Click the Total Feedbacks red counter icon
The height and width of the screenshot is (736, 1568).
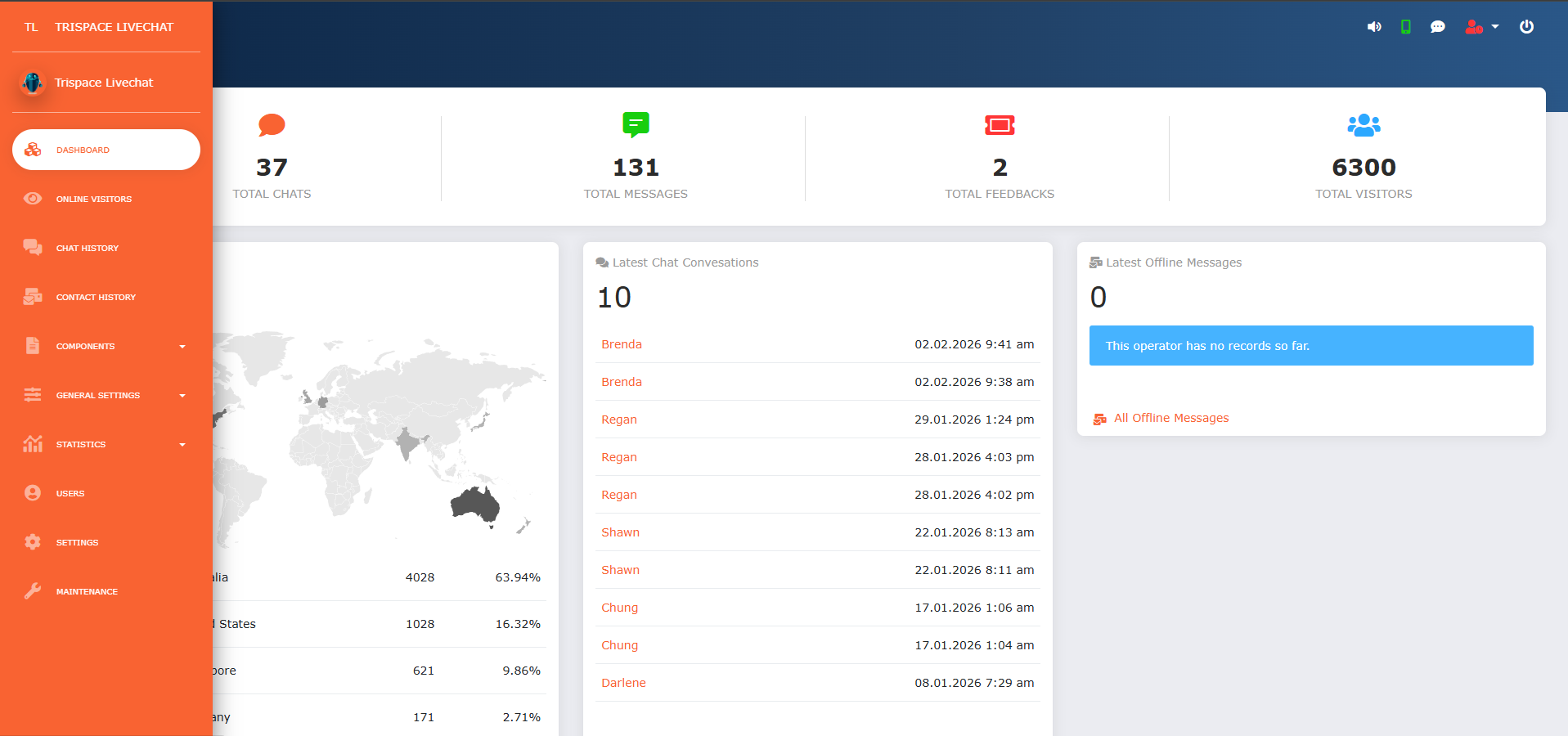pyautogui.click(x=999, y=125)
